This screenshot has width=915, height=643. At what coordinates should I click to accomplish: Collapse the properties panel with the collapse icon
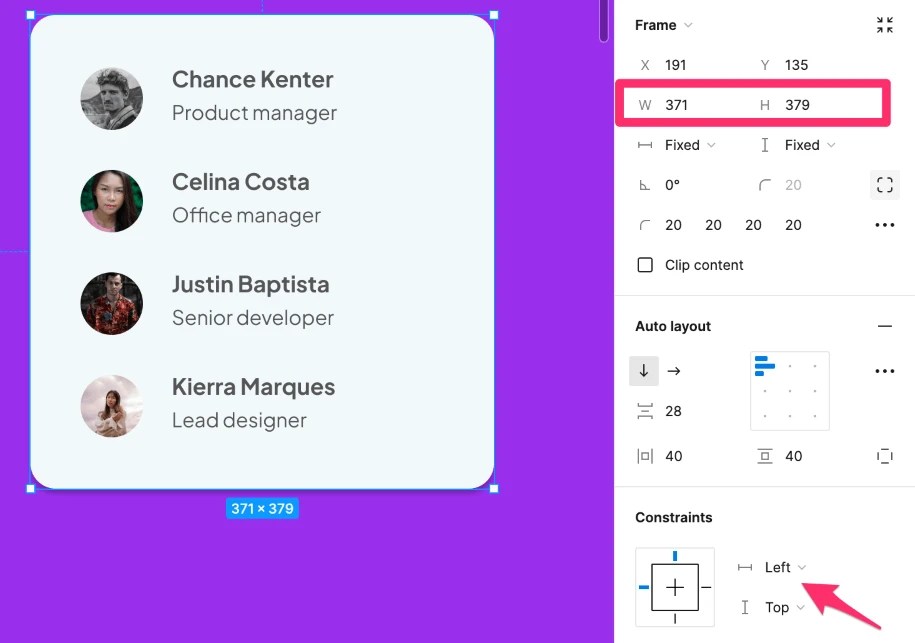coord(884,24)
